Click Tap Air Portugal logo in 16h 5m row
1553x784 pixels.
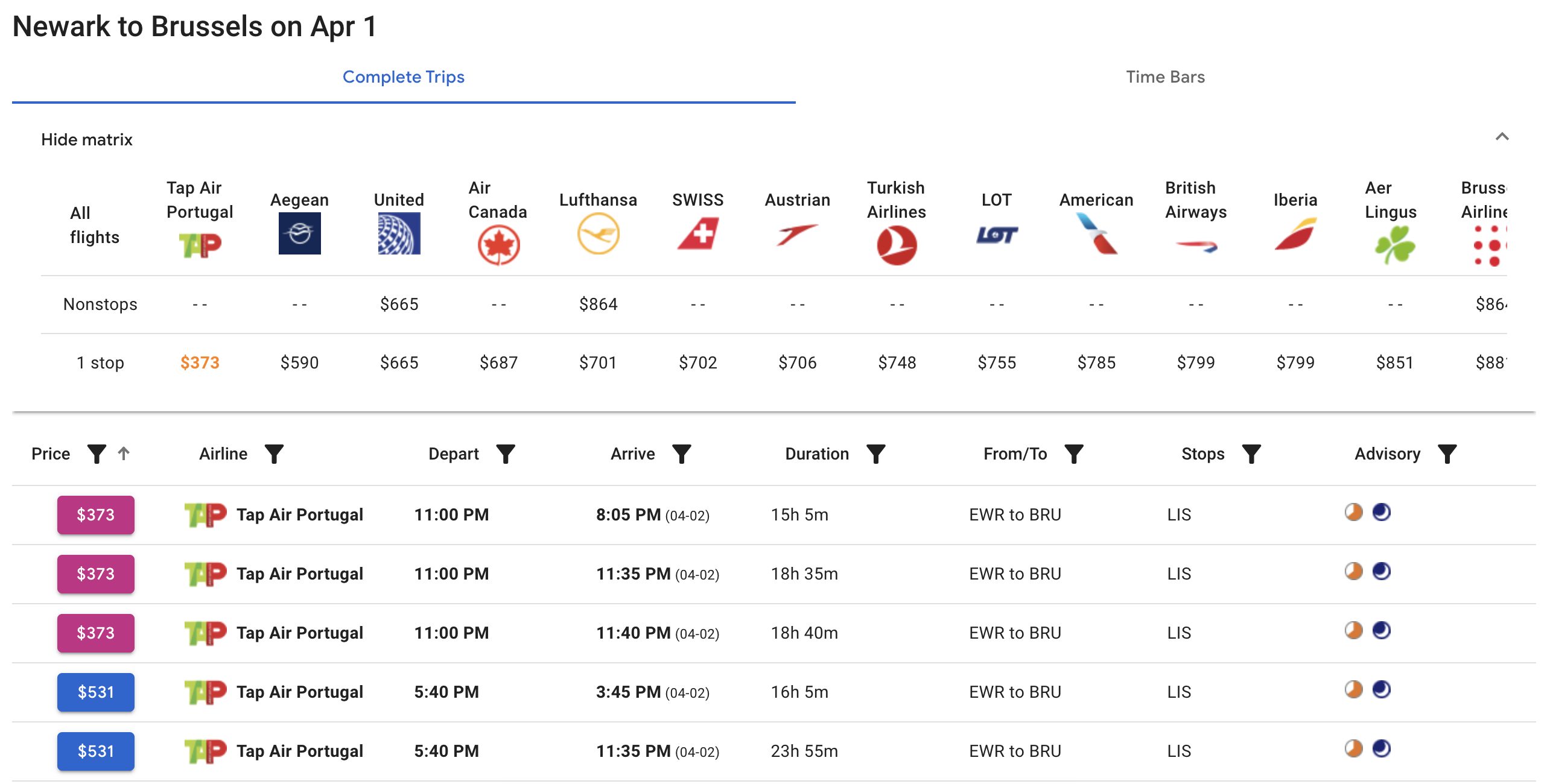[205, 692]
